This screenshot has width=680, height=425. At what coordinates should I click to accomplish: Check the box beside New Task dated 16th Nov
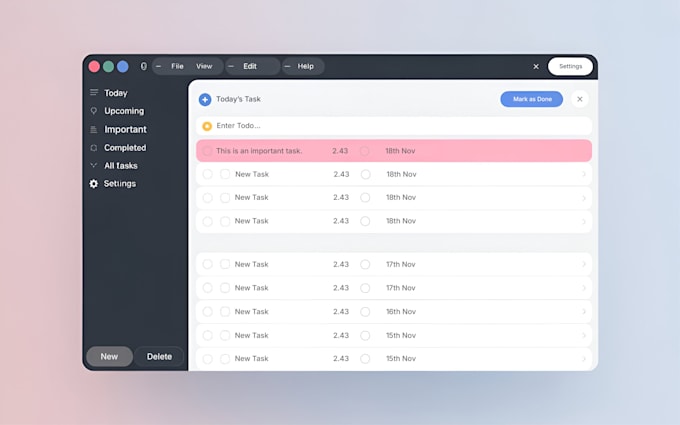click(x=225, y=311)
